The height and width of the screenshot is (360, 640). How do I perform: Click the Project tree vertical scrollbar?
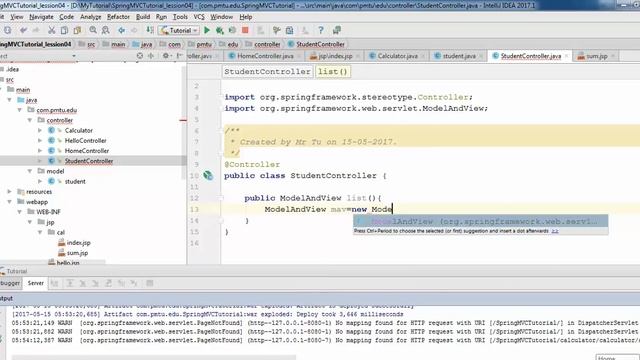pos(184,122)
